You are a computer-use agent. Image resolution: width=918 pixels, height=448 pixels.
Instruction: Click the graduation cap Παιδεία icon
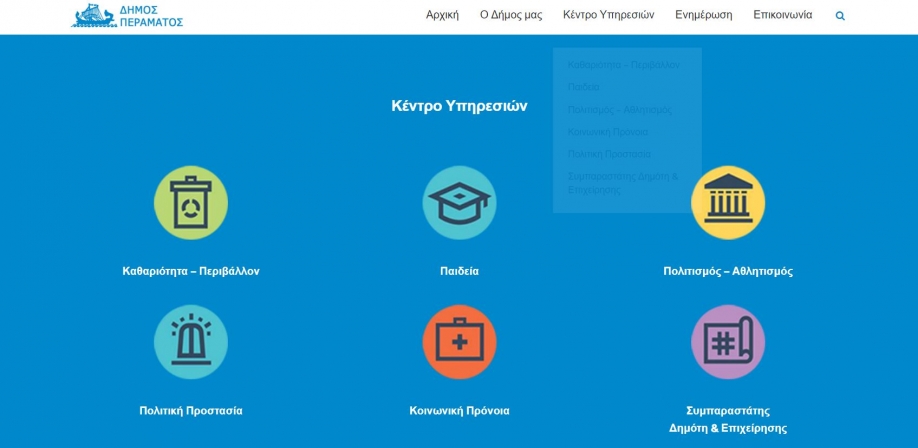[459, 203]
